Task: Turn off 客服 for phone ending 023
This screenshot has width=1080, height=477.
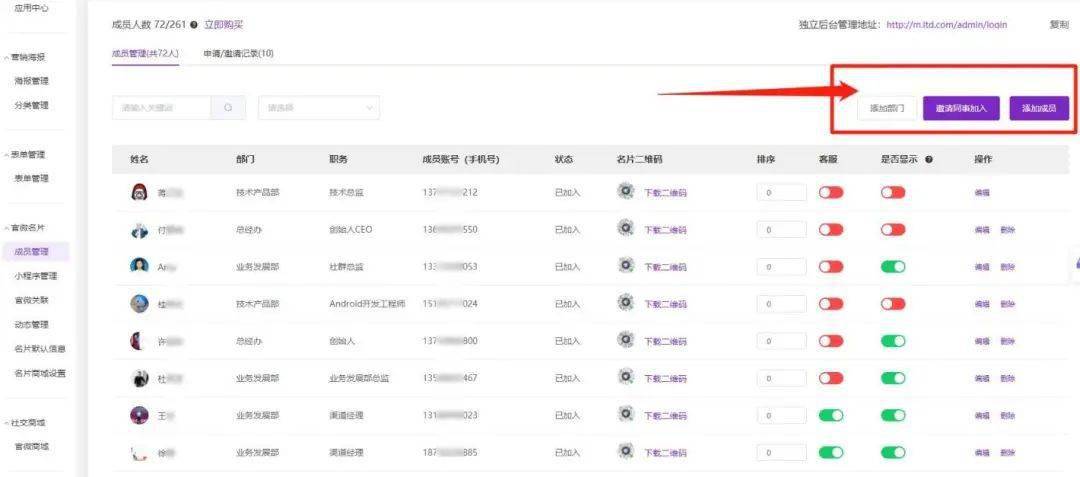Action: (x=831, y=416)
